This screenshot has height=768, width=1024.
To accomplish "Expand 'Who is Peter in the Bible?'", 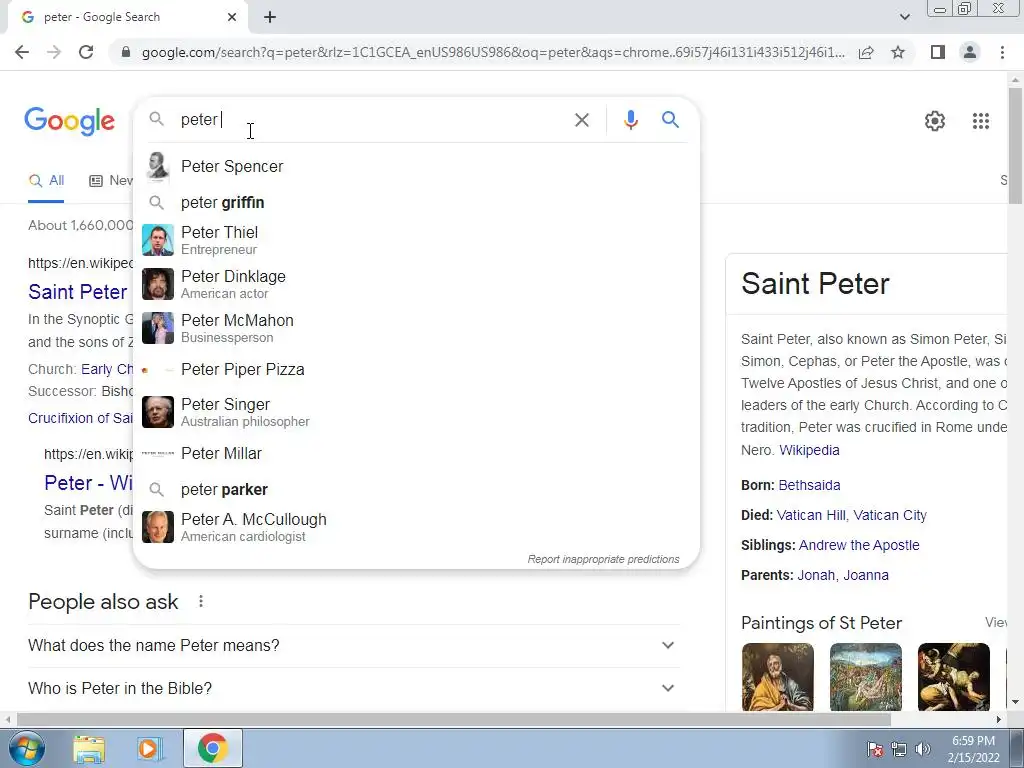I will pyautogui.click(x=353, y=688).
